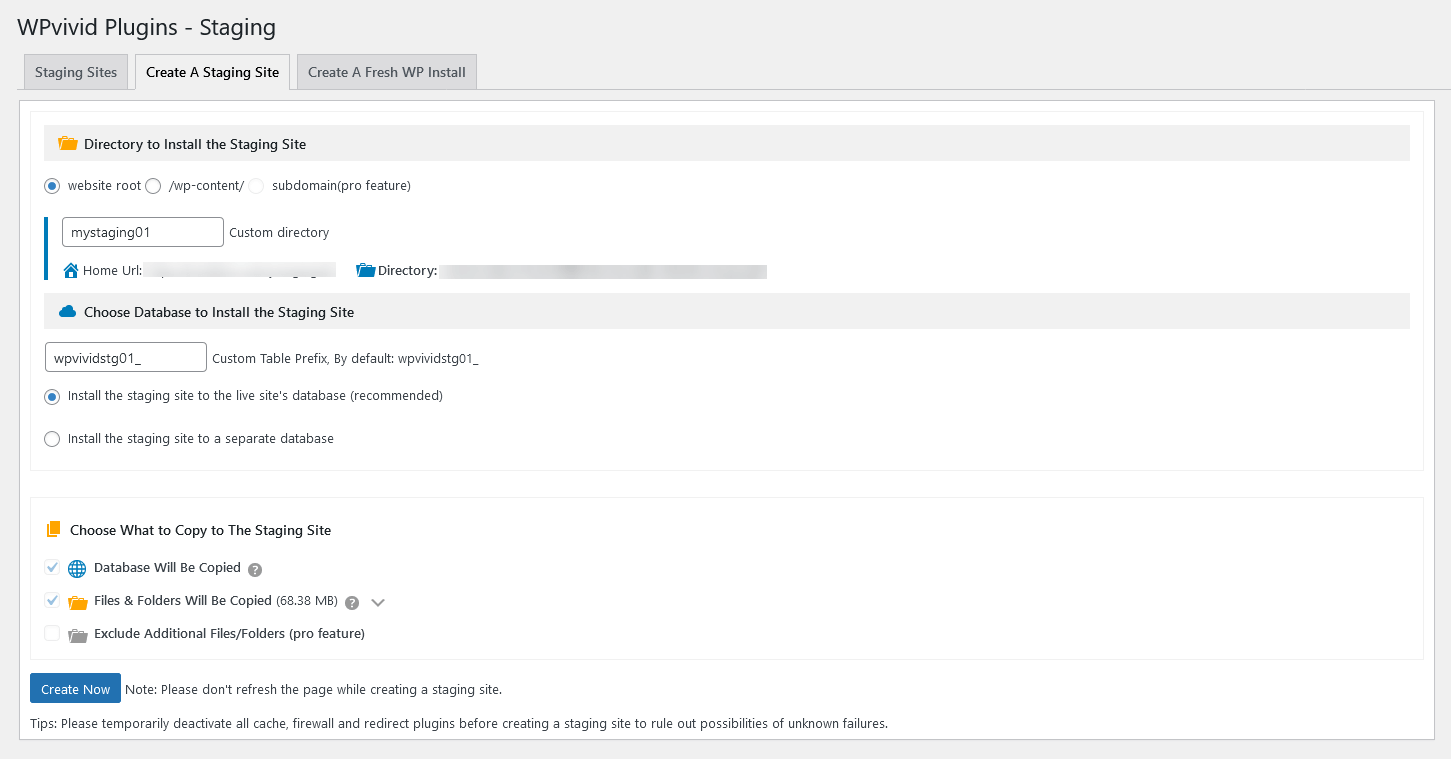Screen dimensions: 1451x759
Task: Choose install to a separate database option
Action: pyautogui.click(x=52, y=439)
